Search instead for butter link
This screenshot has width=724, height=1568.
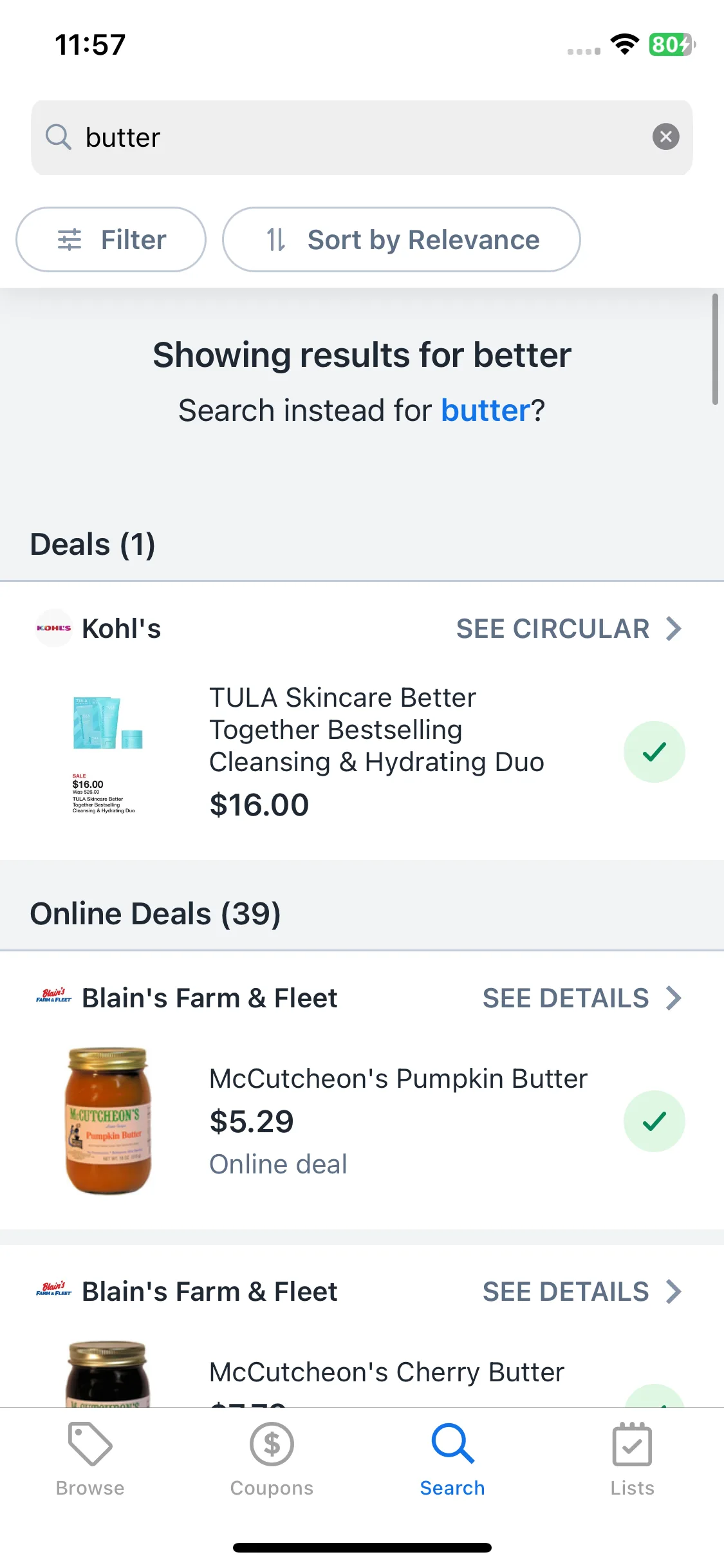pyautogui.click(x=485, y=410)
